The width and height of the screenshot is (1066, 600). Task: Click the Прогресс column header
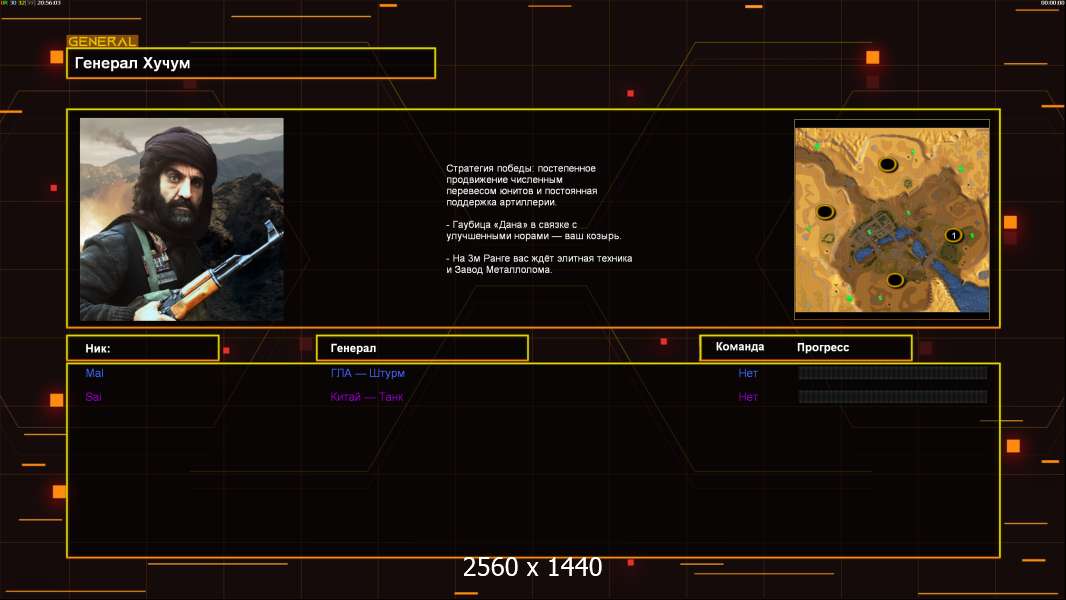pos(823,348)
